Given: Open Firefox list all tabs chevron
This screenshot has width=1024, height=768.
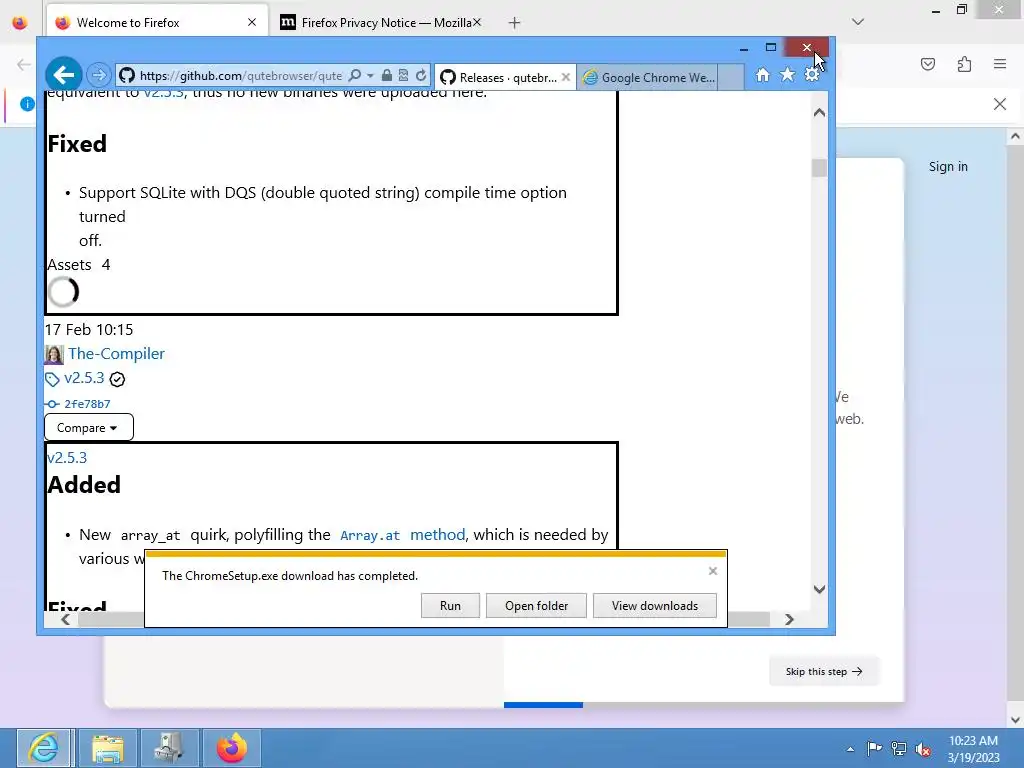Looking at the screenshot, I should point(858,22).
